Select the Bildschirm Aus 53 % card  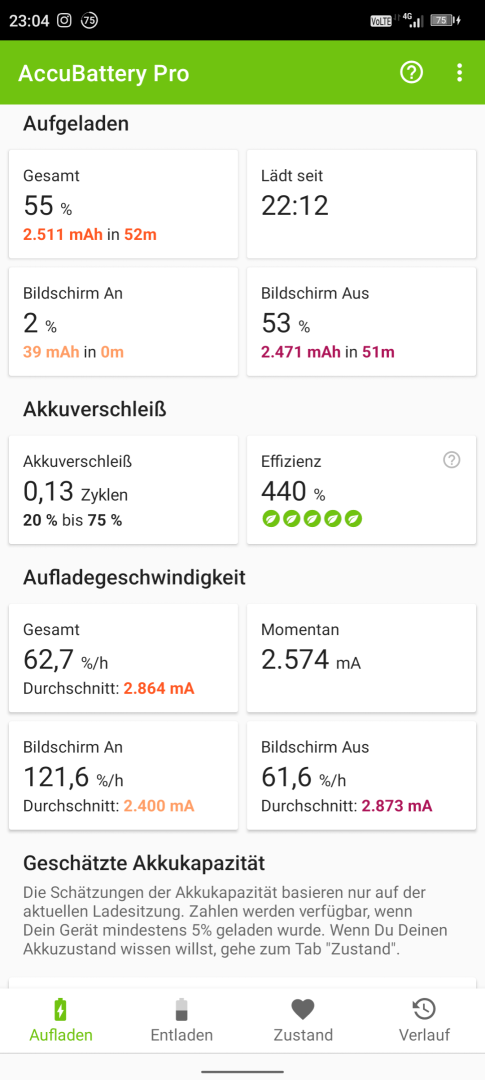click(361, 322)
